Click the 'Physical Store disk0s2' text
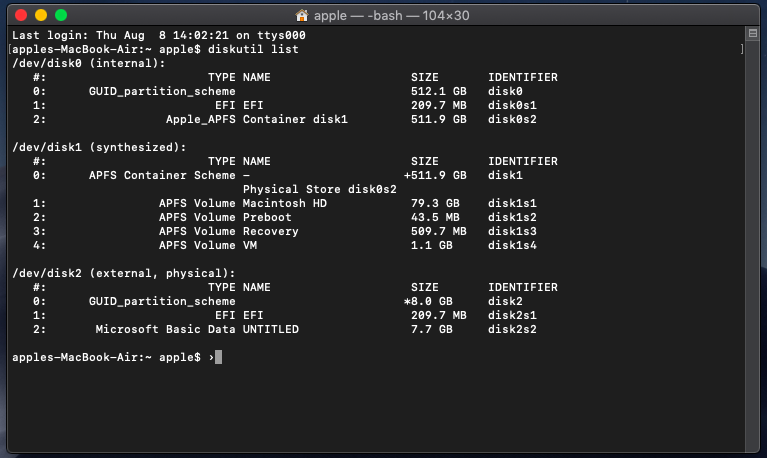This screenshot has width=767, height=458. click(x=319, y=189)
